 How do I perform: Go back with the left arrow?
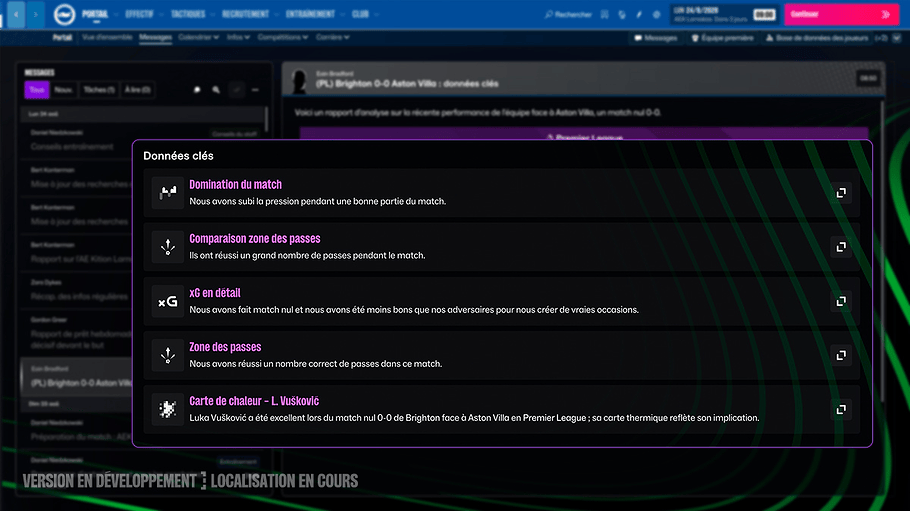(16, 15)
